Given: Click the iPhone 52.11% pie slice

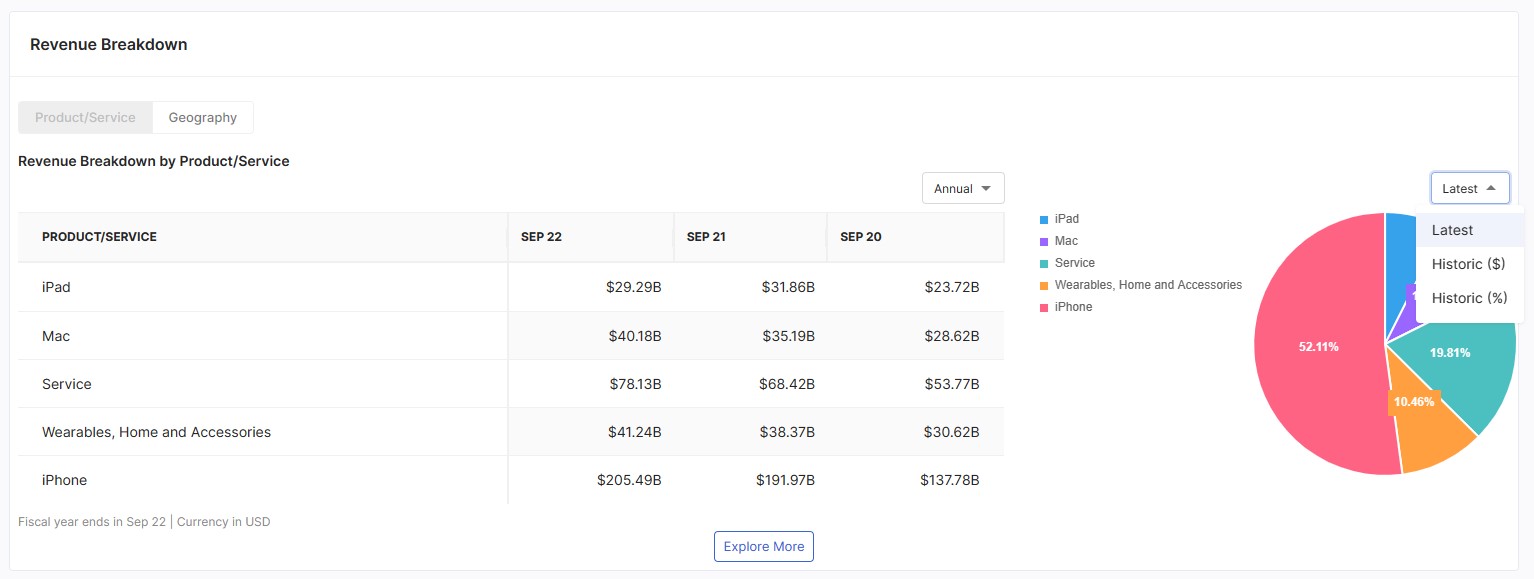Looking at the screenshot, I should 1318,346.
